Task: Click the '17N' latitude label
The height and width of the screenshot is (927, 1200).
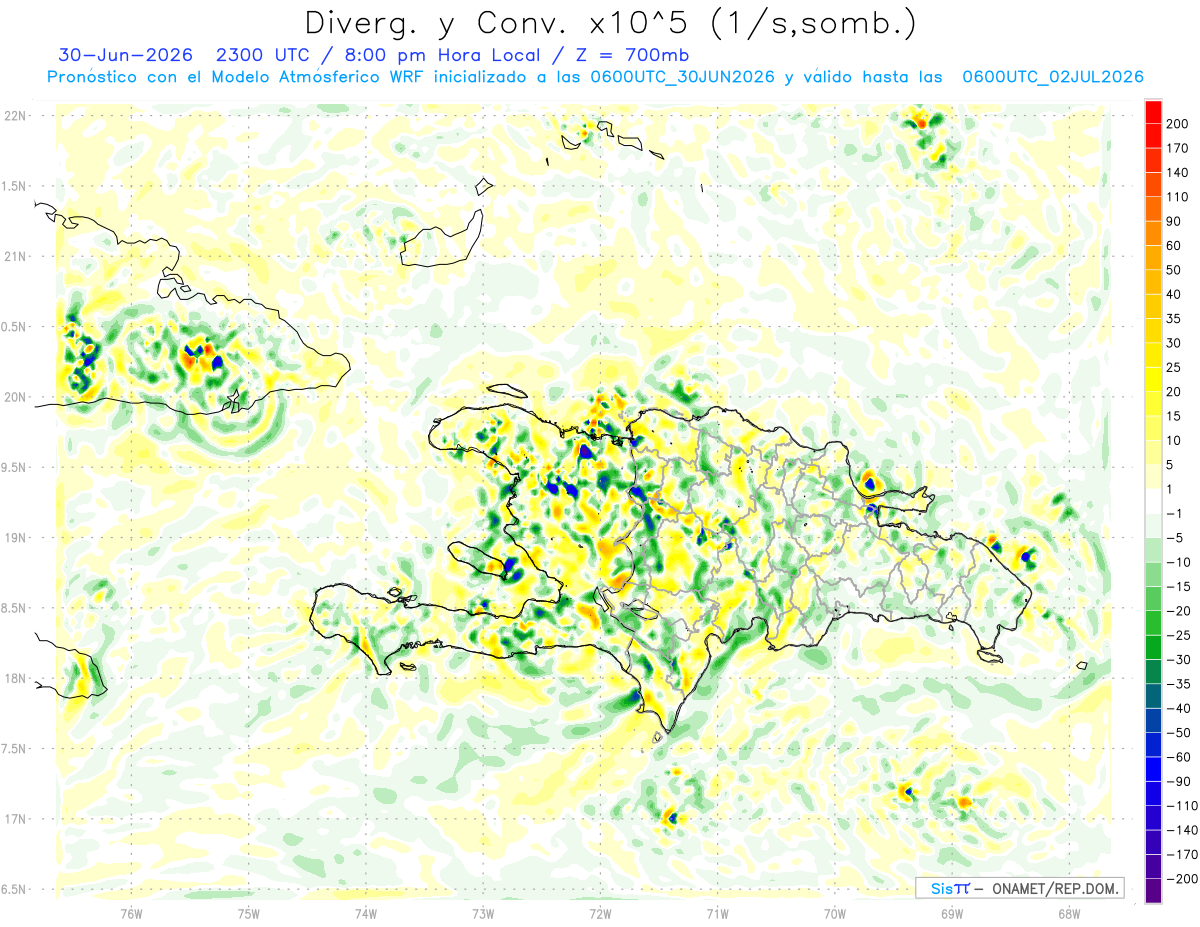Action: tap(17, 819)
